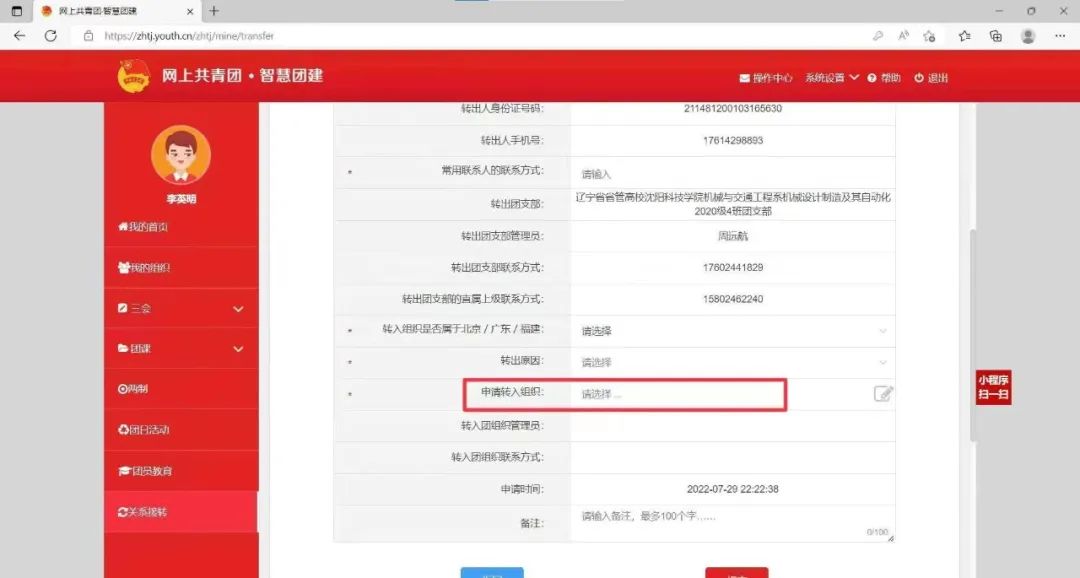Open 转入组织是否属于北京/广东/福建 dropdown
Screen dimensions: 1080x578
point(732,331)
